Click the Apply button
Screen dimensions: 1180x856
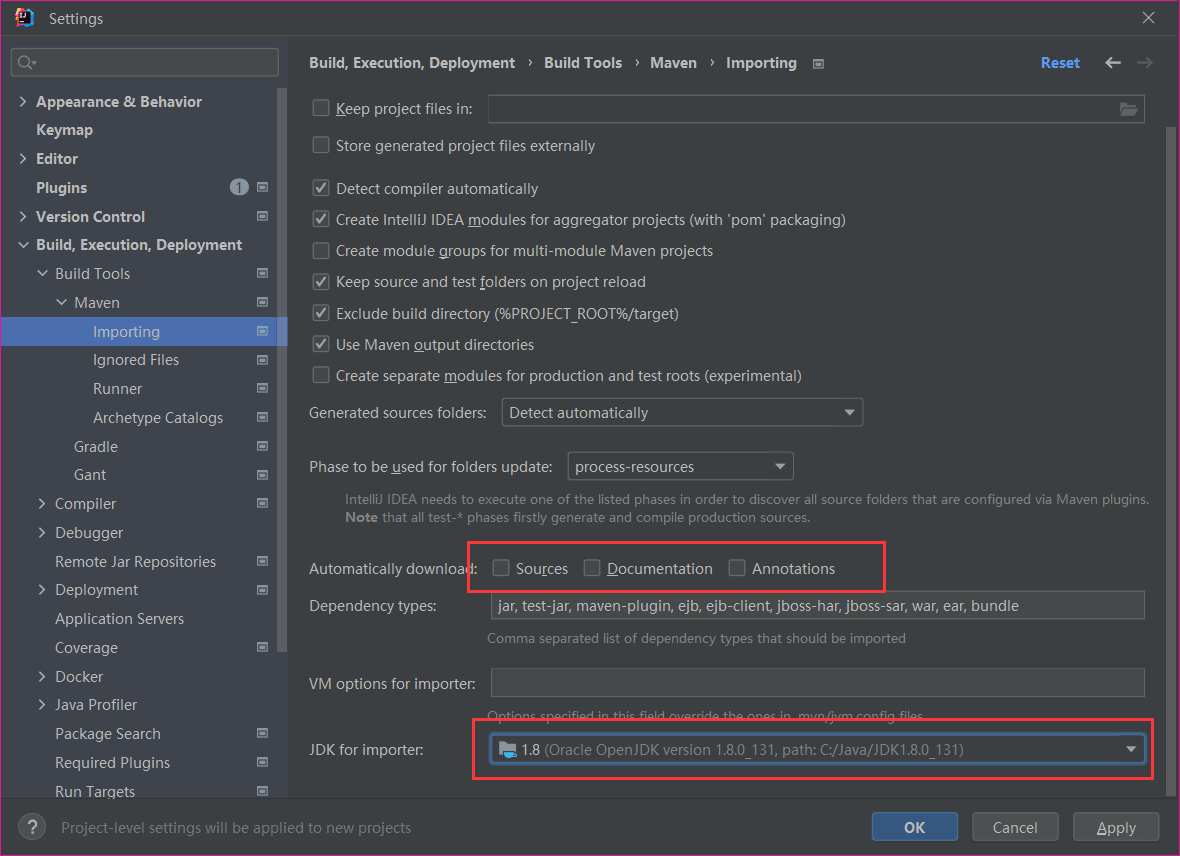(x=1116, y=827)
